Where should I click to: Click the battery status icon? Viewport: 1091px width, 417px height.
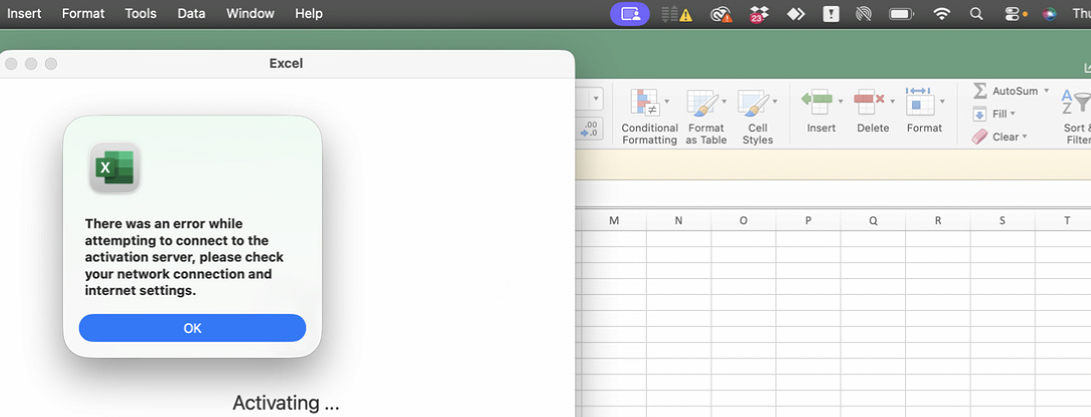tap(902, 14)
